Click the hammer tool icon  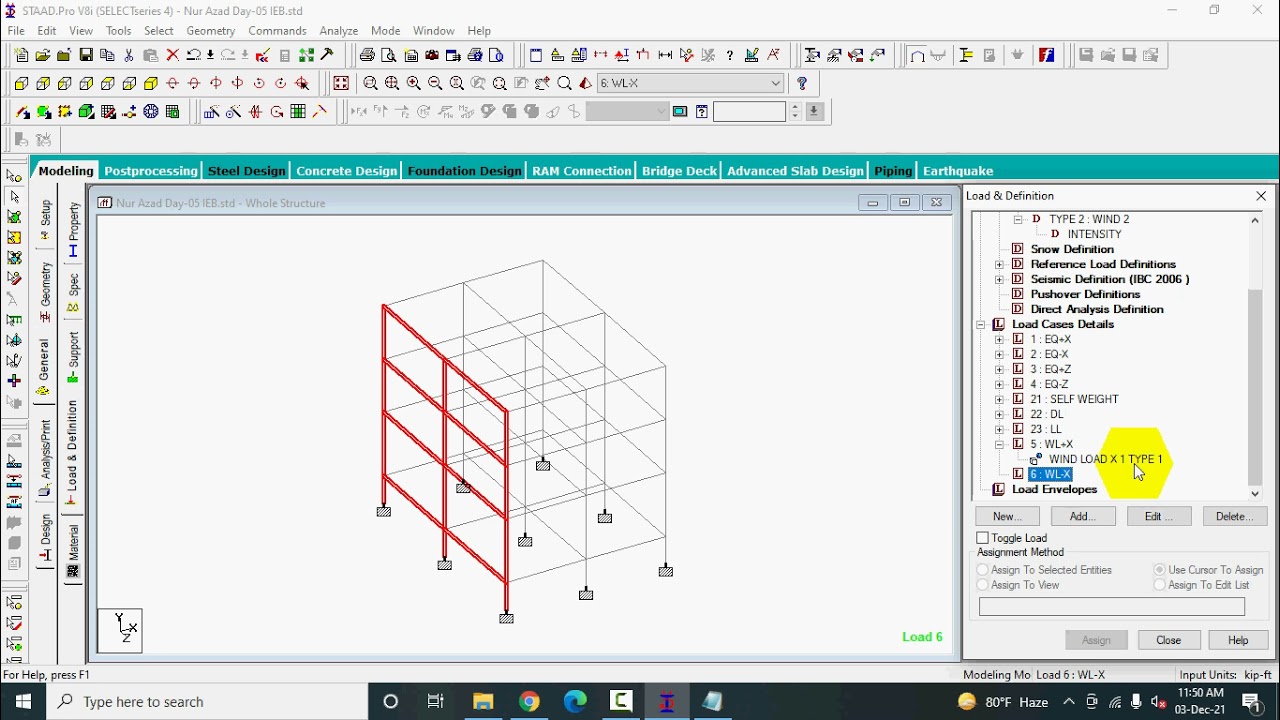[x=327, y=56]
